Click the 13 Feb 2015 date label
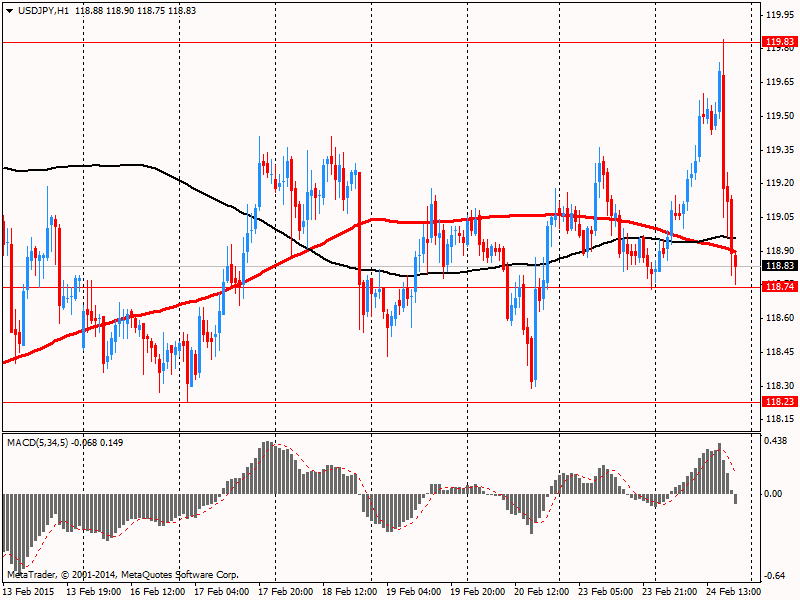Image resolution: width=800 pixels, height=600 pixels. tap(28, 592)
